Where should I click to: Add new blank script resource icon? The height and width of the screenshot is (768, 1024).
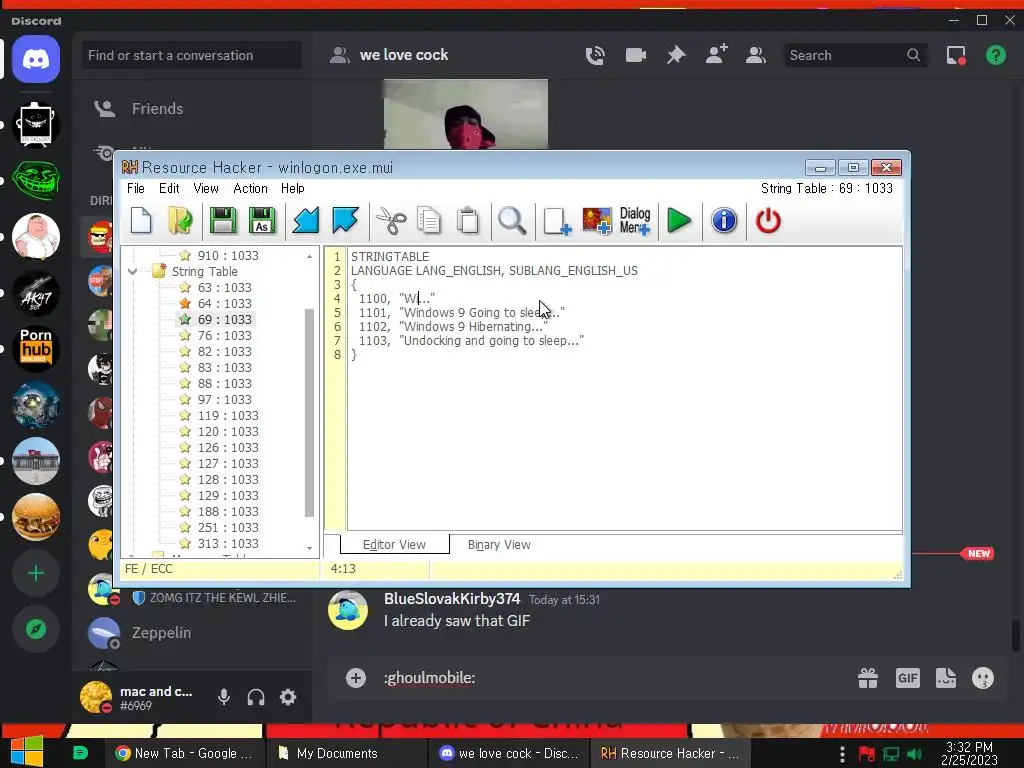[x=557, y=221]
